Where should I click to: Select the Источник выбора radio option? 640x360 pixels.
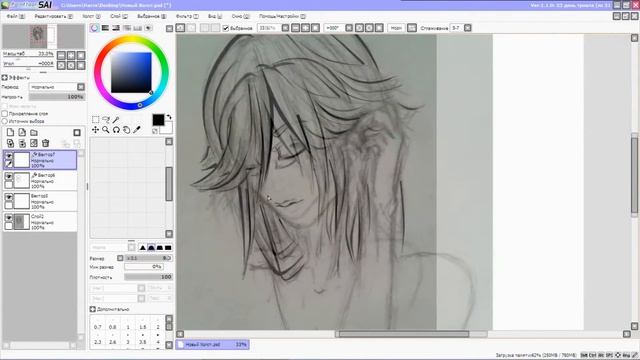point(5,121)
